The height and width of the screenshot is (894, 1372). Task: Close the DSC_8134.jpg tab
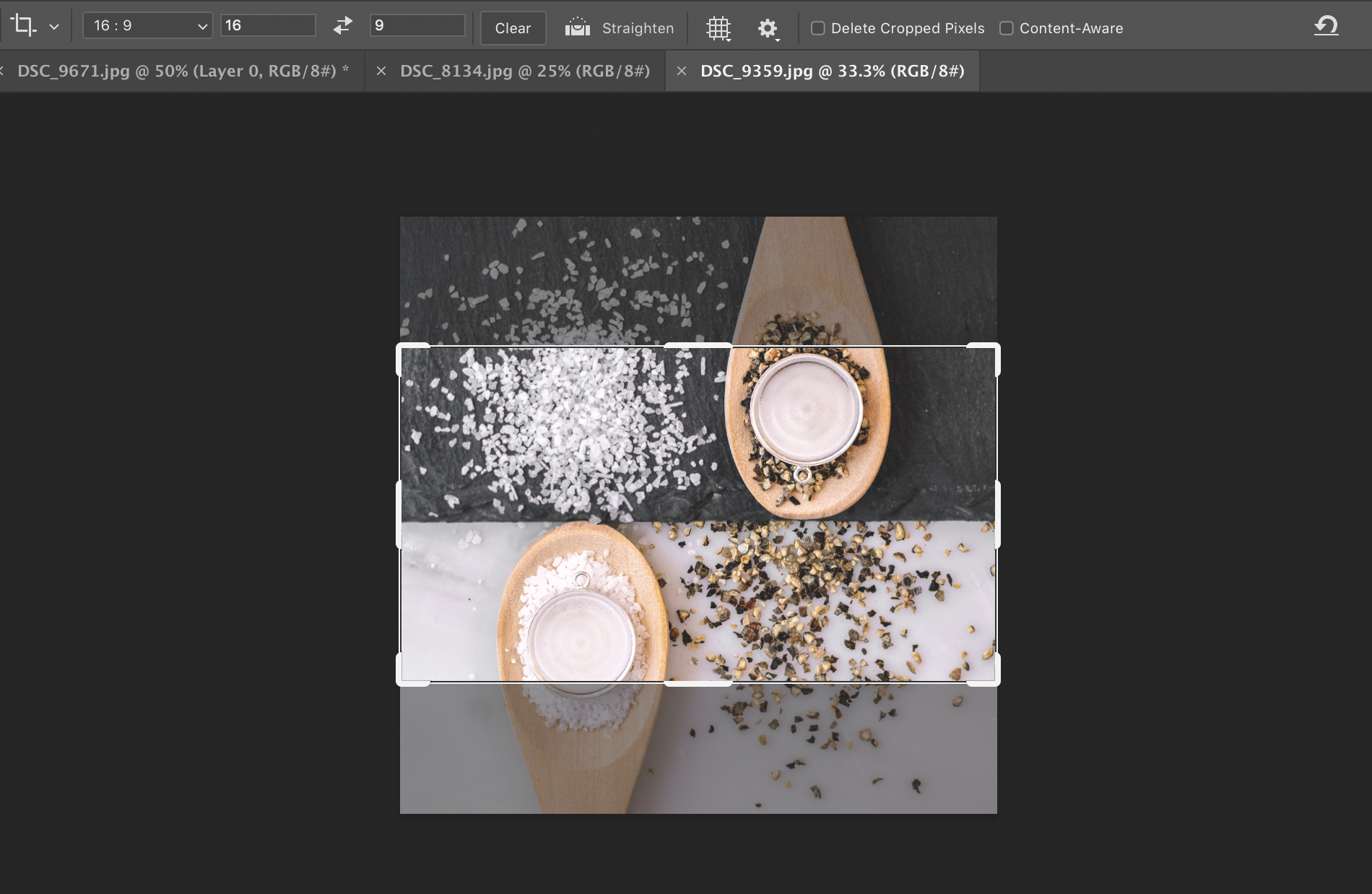[381, 71]
